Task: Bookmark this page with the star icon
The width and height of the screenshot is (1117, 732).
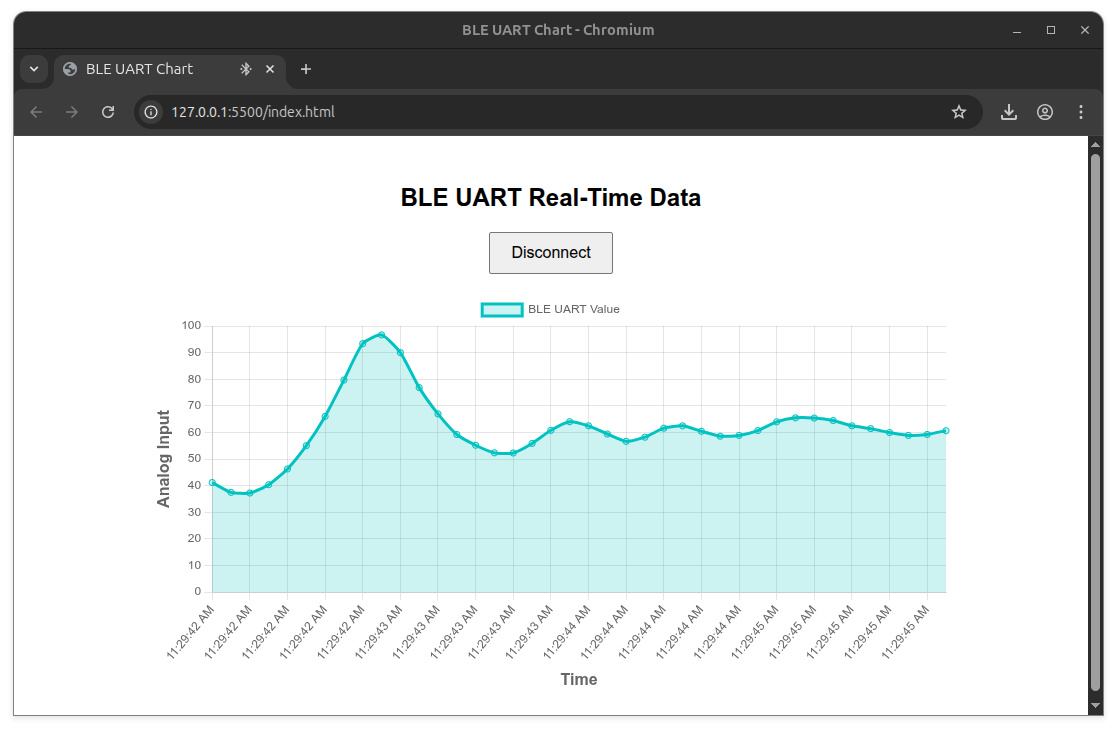Action: (x=958, y=112)
